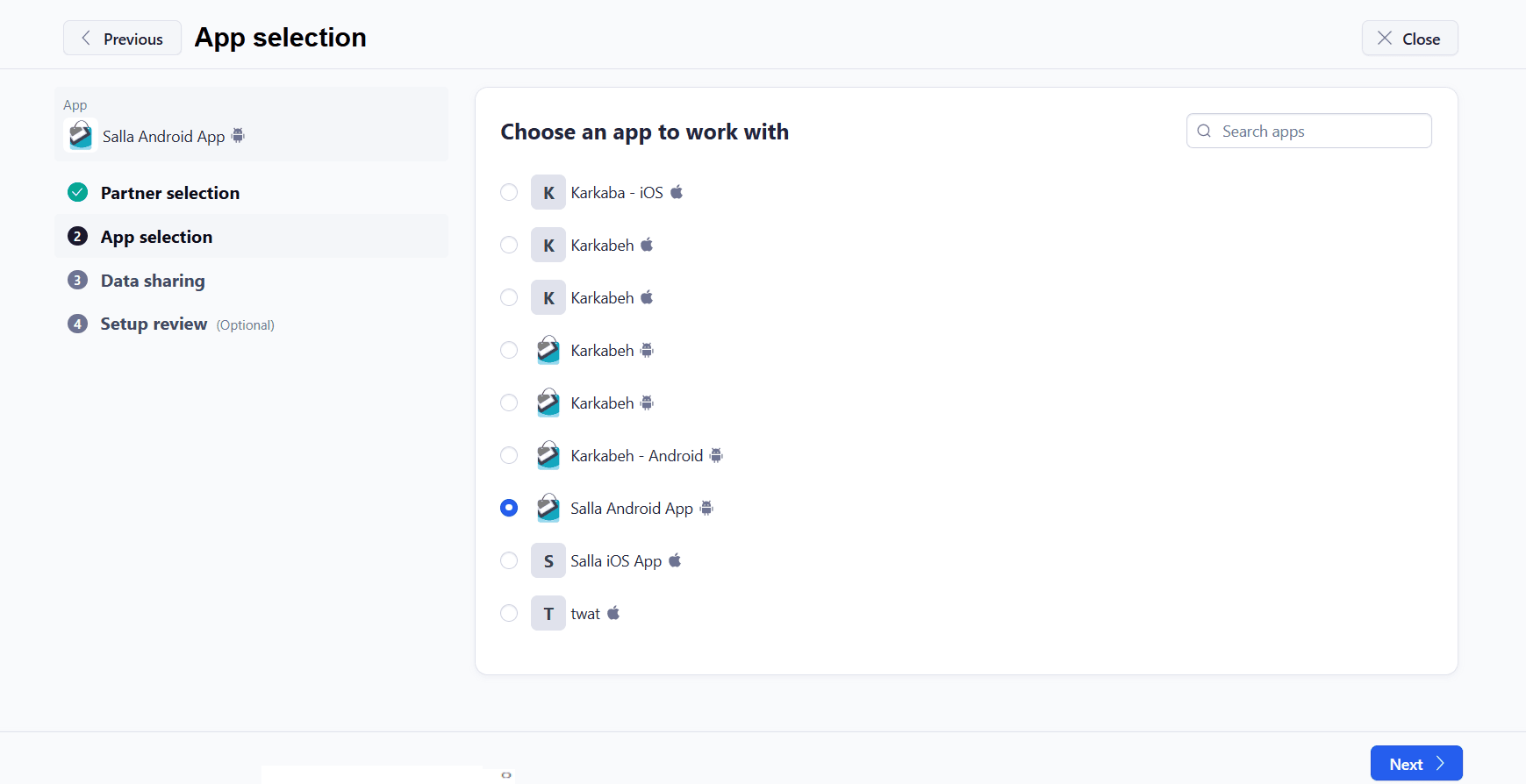Screen dimensions: 1526x784
Task: Go back with the Previous button
Action: pyautogui.click(x=122, y=39)
